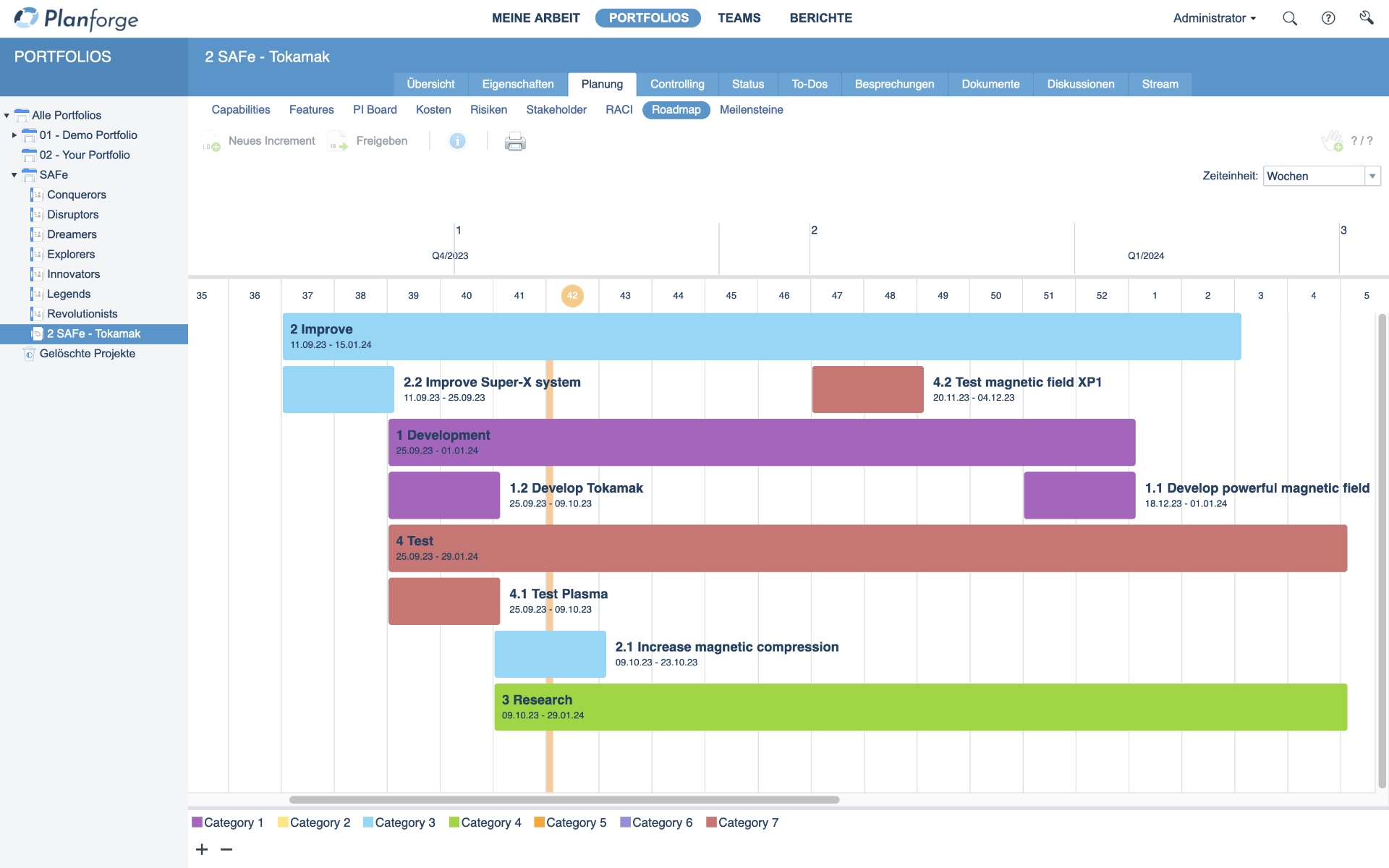Select the Controlling tab
The image size is (1389, 868).
(x=676, y=83)
